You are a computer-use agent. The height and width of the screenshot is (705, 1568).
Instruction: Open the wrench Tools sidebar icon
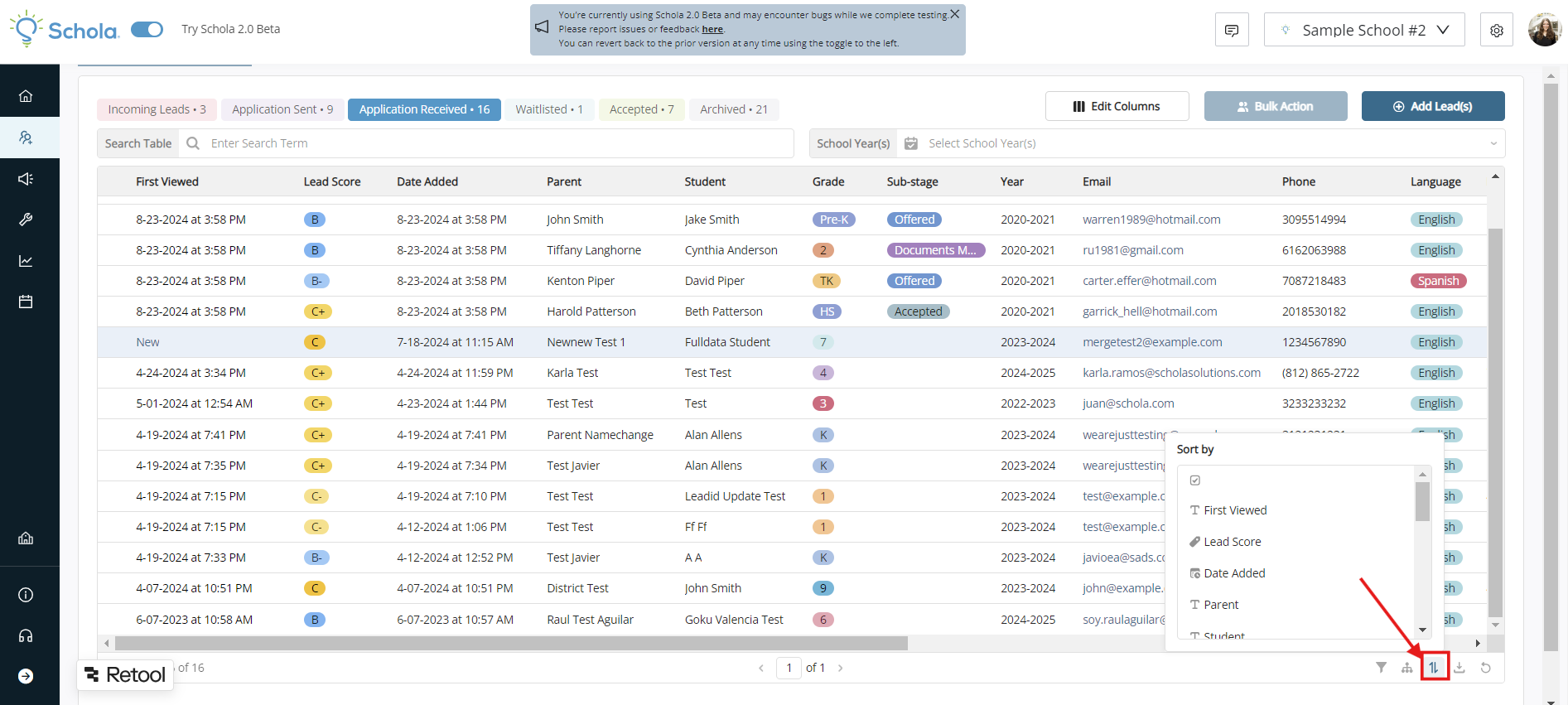pyautogui.click(x=26, y=220)
